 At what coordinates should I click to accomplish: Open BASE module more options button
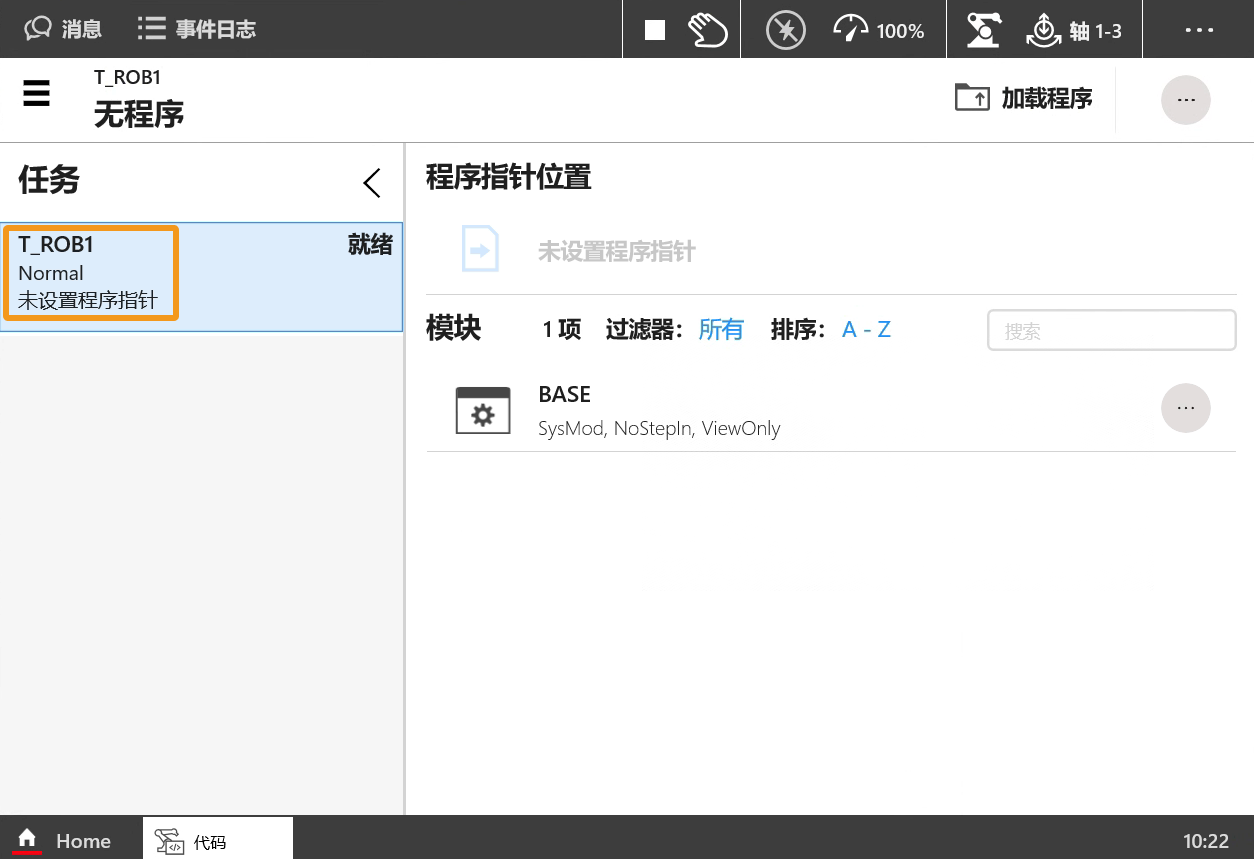[1185, 408]
